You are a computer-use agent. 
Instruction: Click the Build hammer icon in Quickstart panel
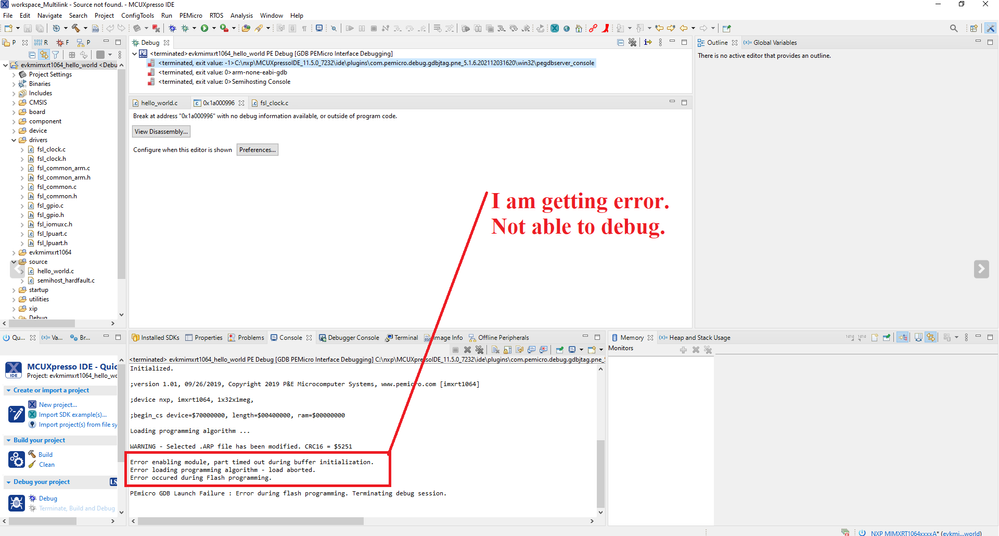(32, 454)
